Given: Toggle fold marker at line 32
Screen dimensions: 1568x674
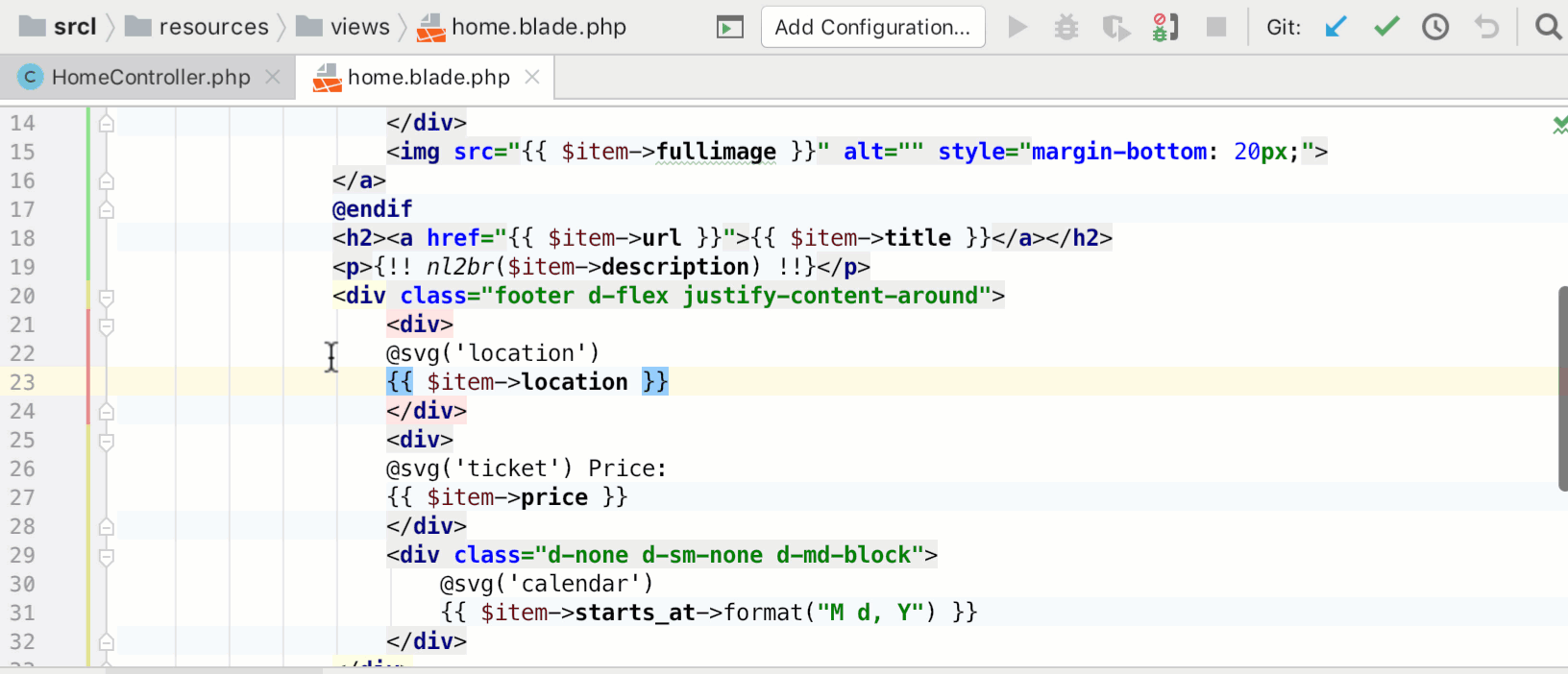Looking at the screenshot, I should pos(107,641).
